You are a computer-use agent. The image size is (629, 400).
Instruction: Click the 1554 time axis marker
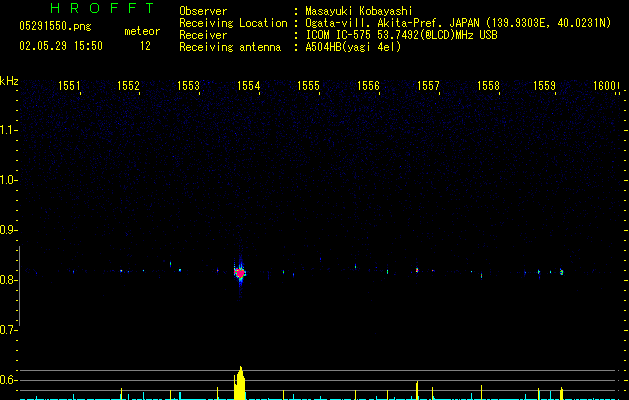pyautogui.click(x=249, y=86)
